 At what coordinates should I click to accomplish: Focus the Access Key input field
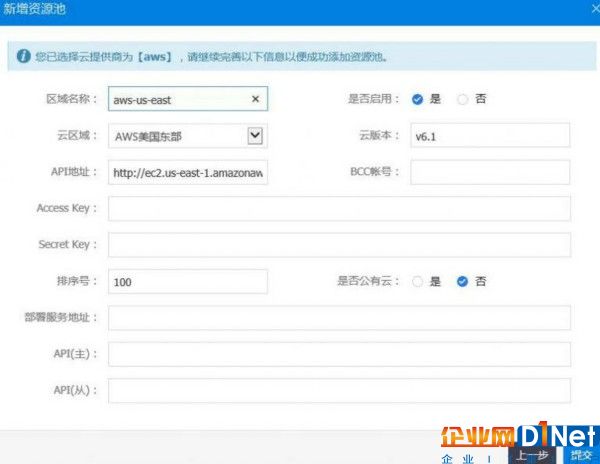coord(339,208)
